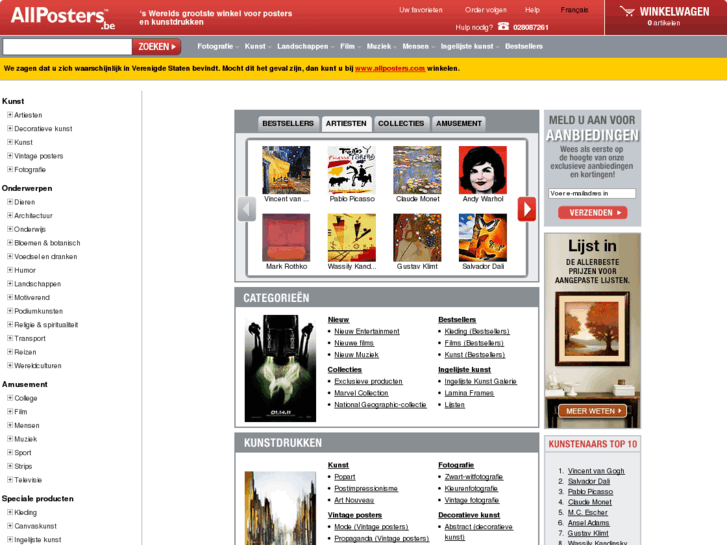This screenshot has width=727, height=545.
Task: Open the Ingelijste kunst navigation dropdown
Action: click(470, 46)
